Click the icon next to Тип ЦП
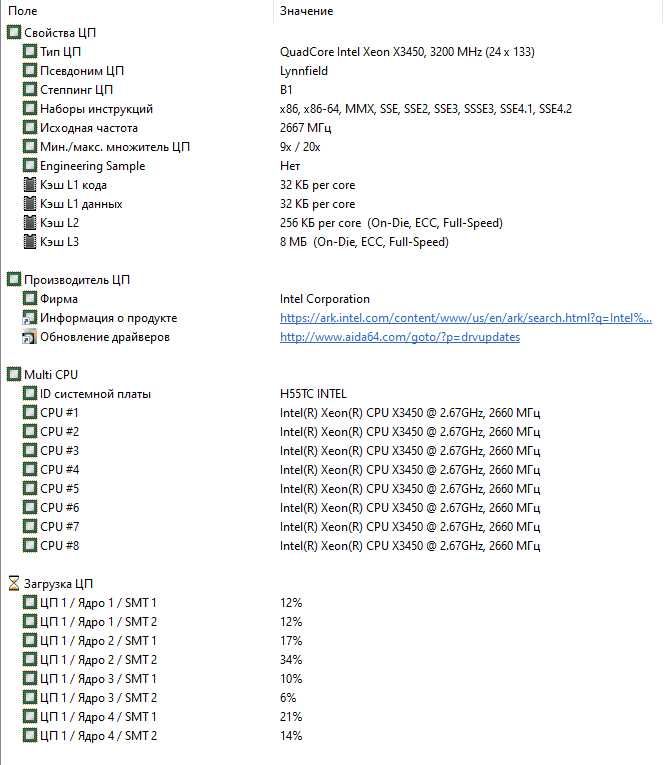670x765 pixels. 30,51
